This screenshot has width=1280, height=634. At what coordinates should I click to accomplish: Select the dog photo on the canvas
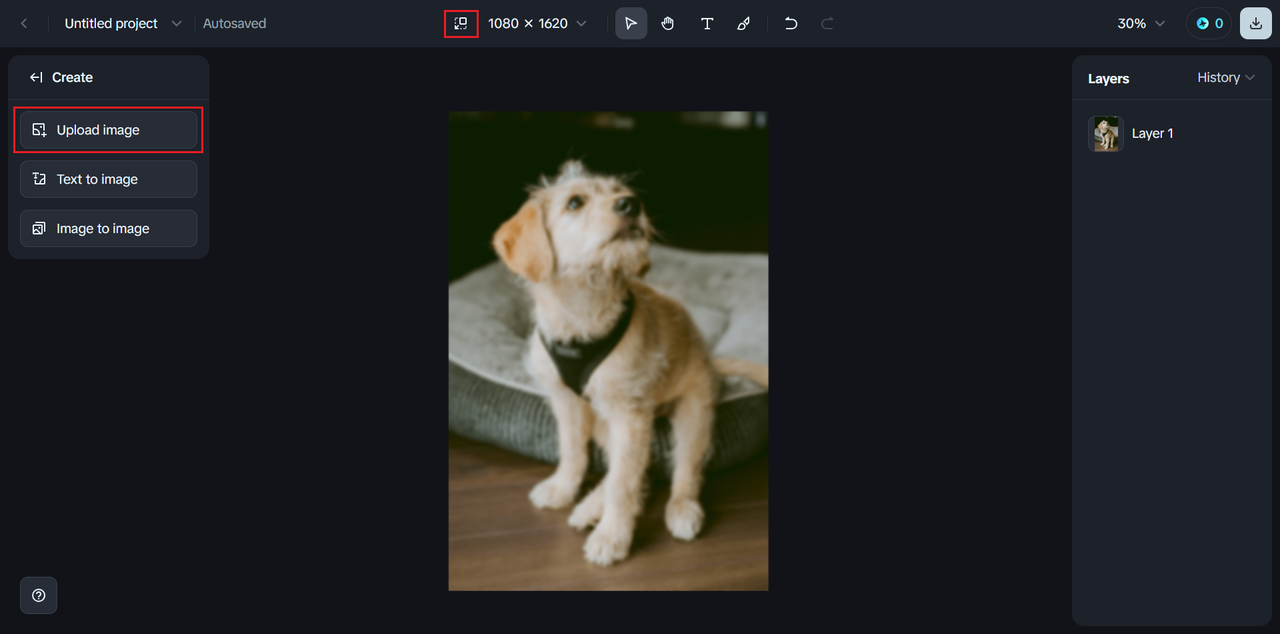click(608, 351)
